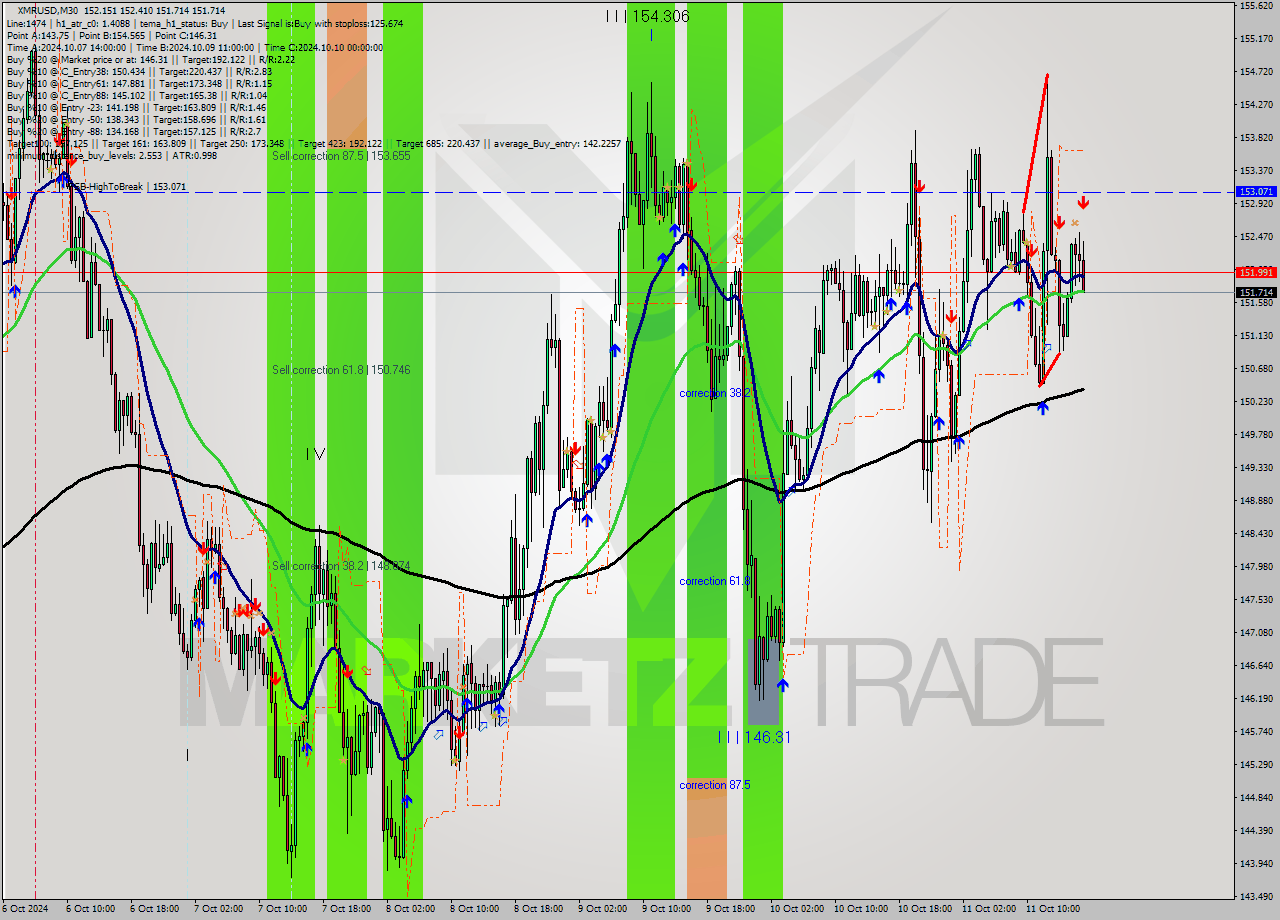Click the 153.820 price axis label
The image size is (1280, 920).
[x=1257, y=138]
